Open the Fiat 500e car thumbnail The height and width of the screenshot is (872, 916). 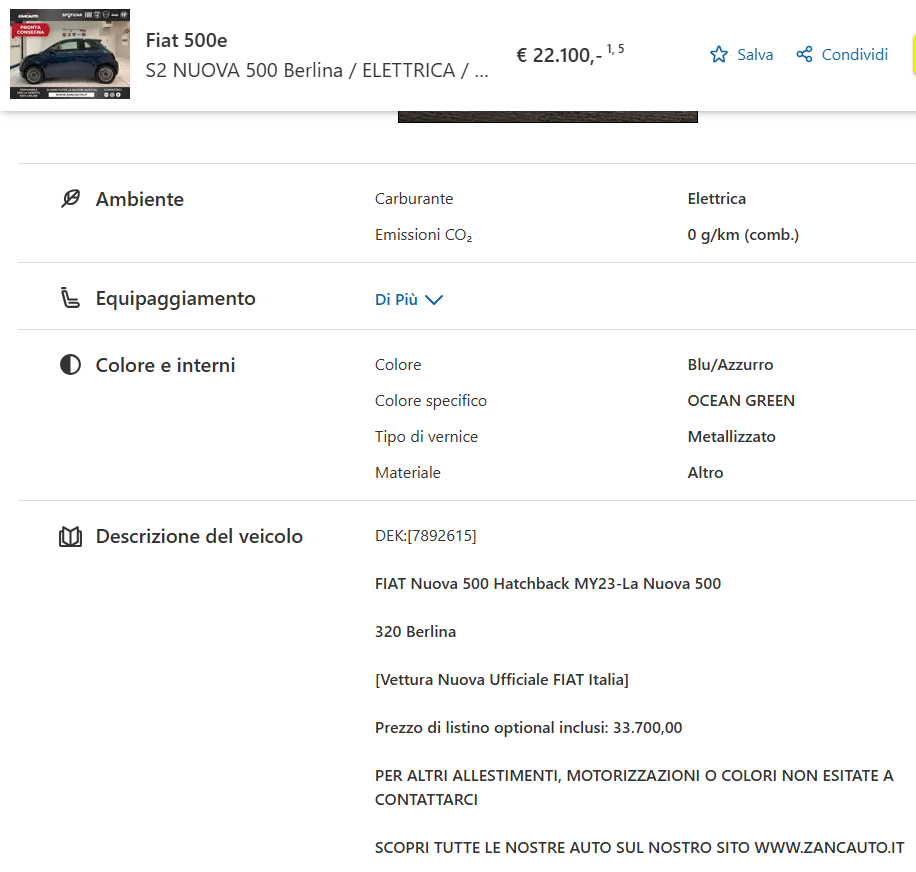70,54
